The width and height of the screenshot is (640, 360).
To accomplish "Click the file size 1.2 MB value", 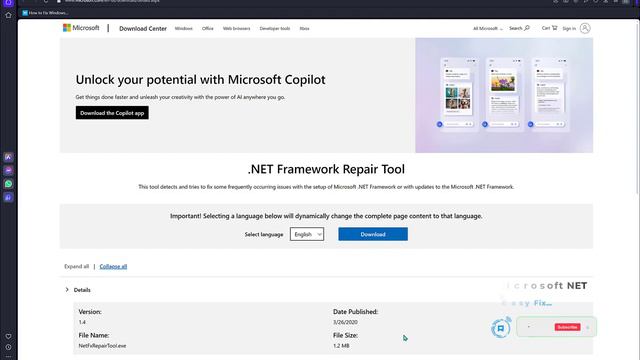I will tap(341, 345).
